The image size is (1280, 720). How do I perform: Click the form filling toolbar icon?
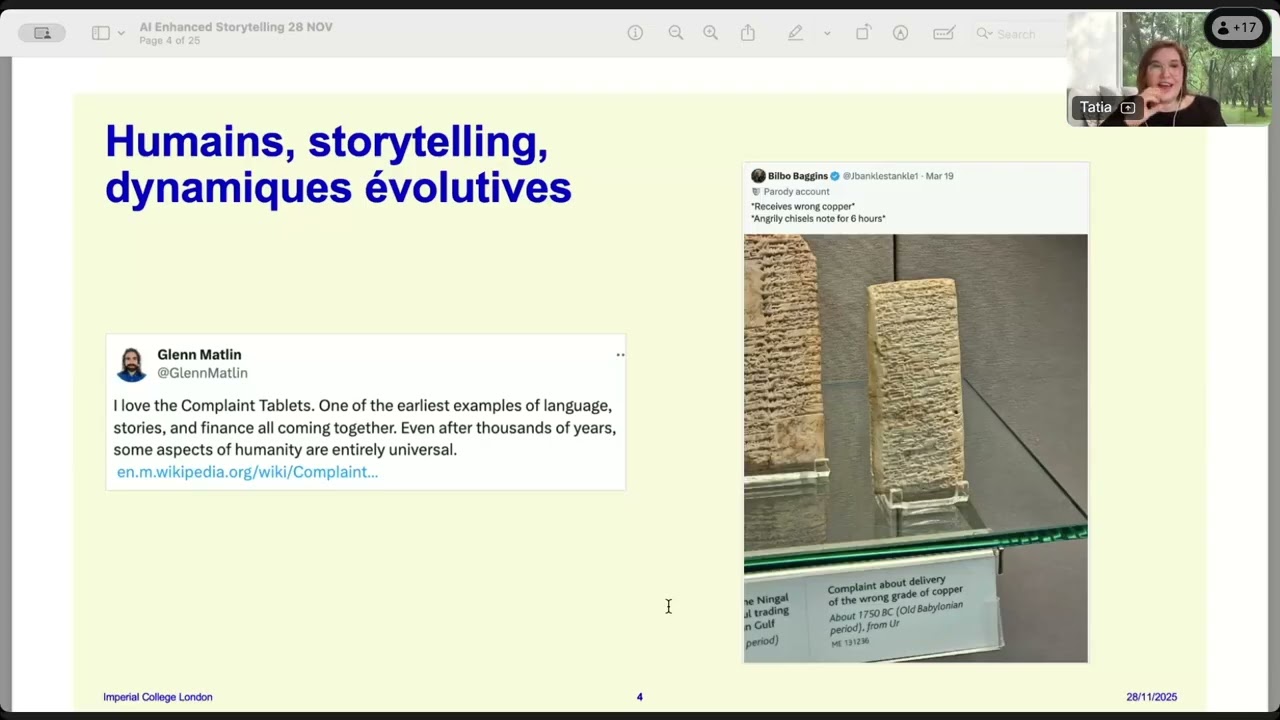943,33
